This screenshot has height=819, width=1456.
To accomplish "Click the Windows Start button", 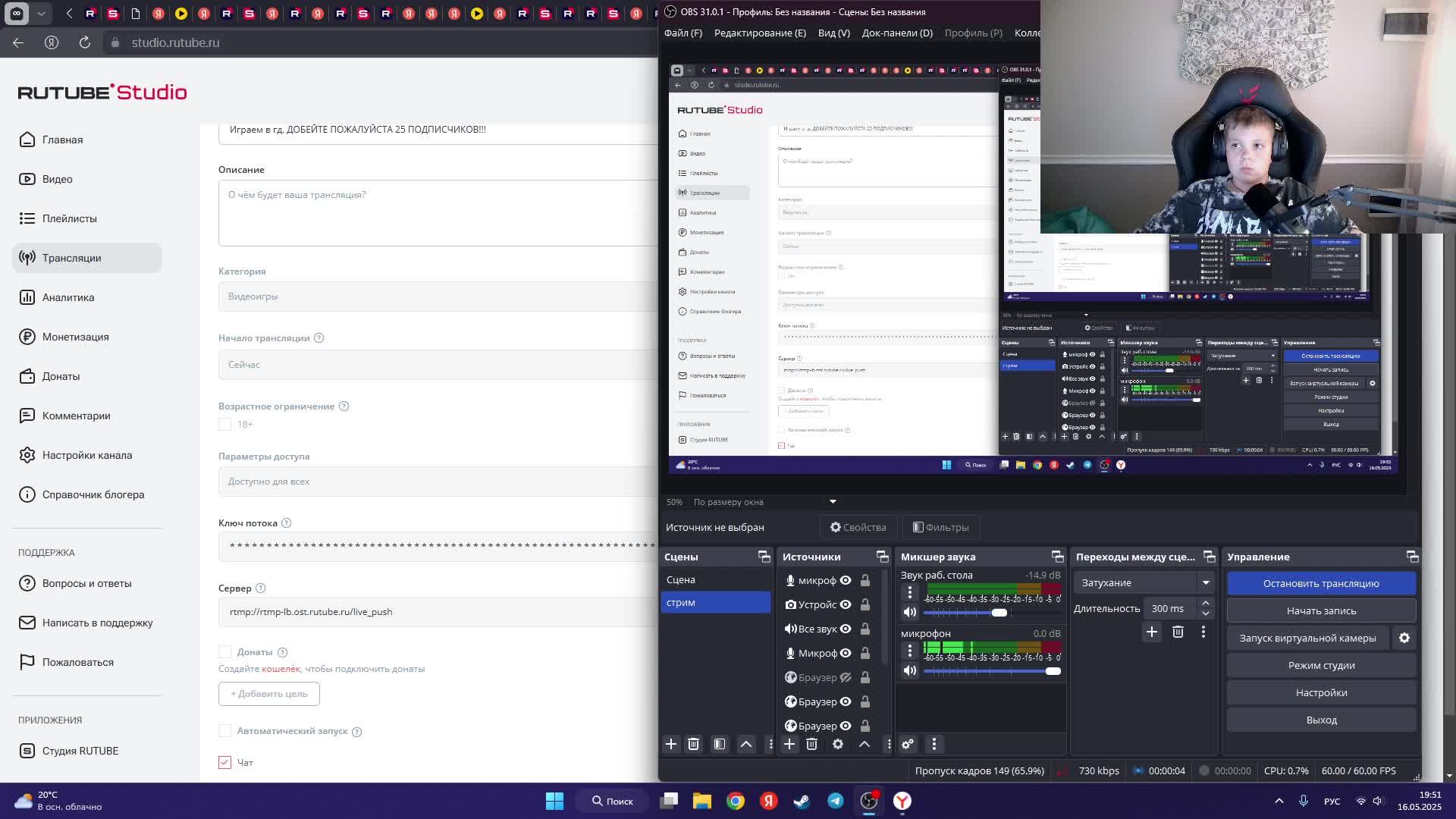I will coord(554,801).
